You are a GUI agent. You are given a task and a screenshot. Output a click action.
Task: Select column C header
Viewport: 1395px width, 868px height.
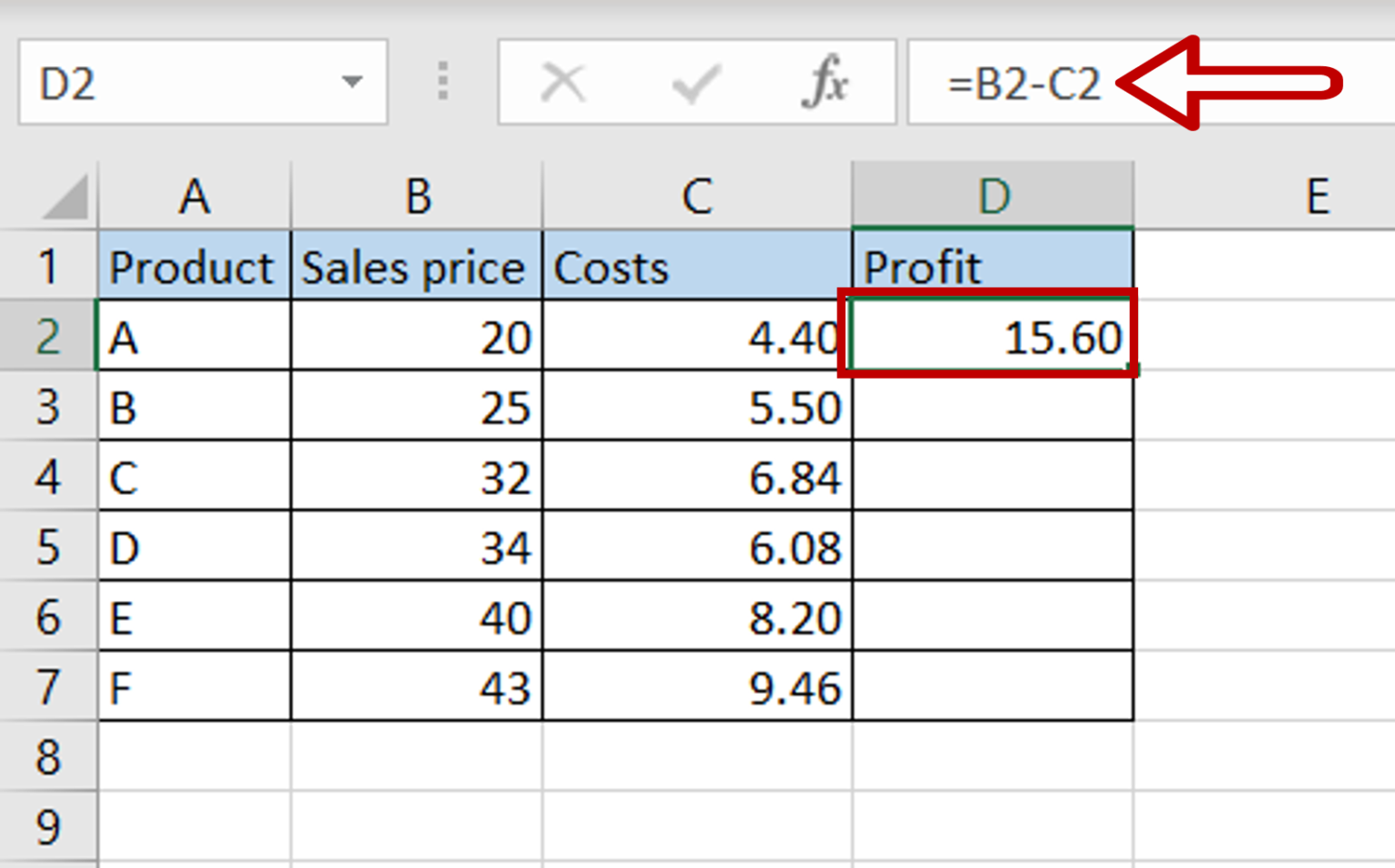697,195
